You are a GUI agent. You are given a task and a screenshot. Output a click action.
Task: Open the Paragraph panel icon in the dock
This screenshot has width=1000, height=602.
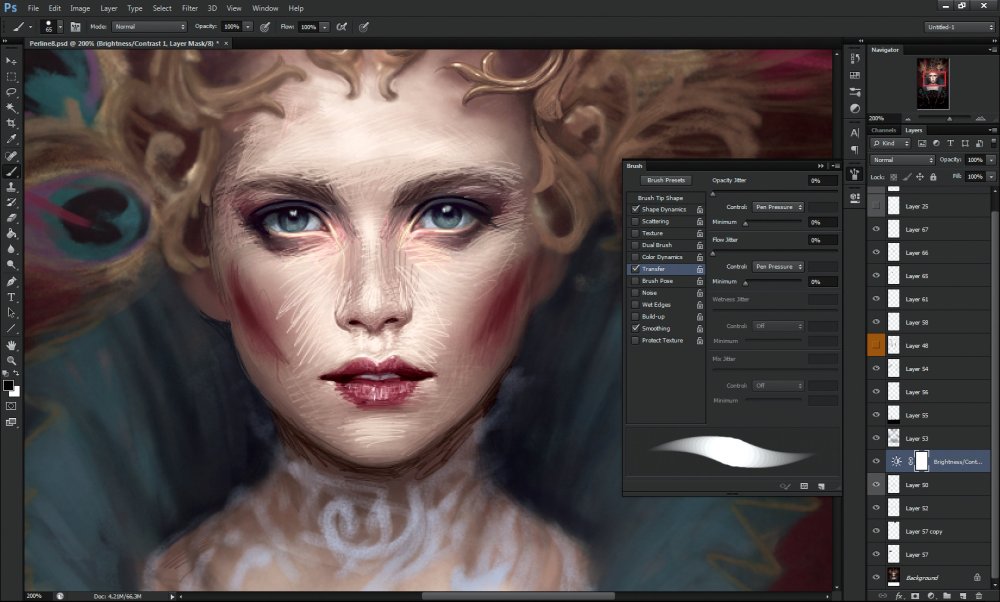pyautogui.click(x=855, y=149)
